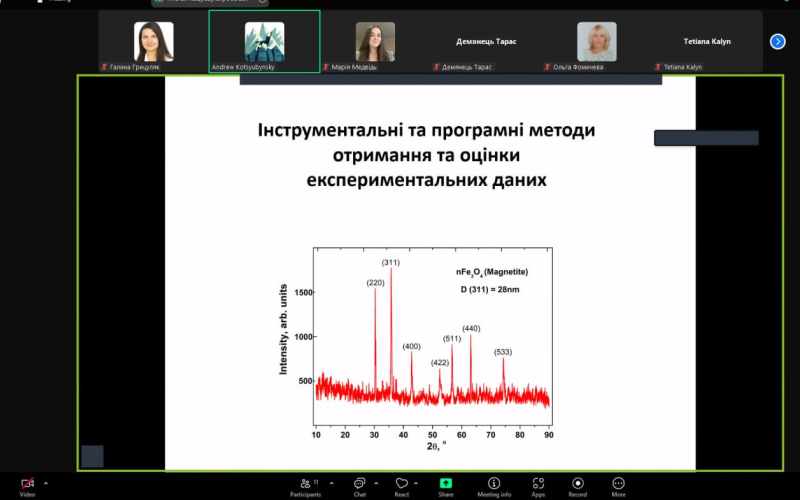Click muted mic icon beside Марія Медвідь
800x500 pixels.
[x=326, y=67]
